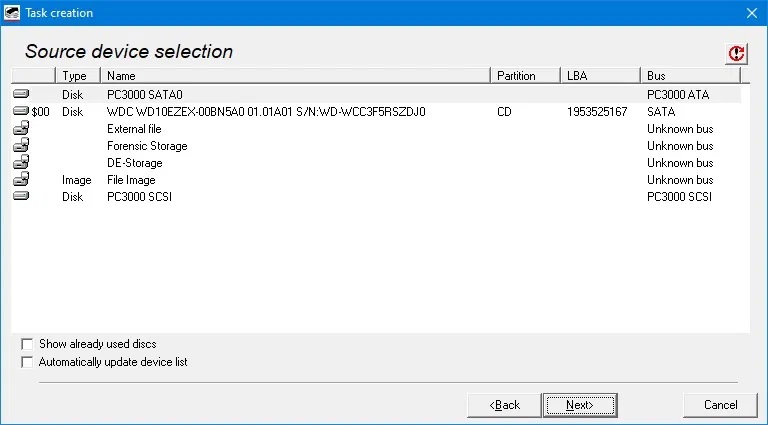Viewport: 768px width, 425px height.
Task: Click the PC3000 SCSI disk icon
Action: tap(21, 197)
